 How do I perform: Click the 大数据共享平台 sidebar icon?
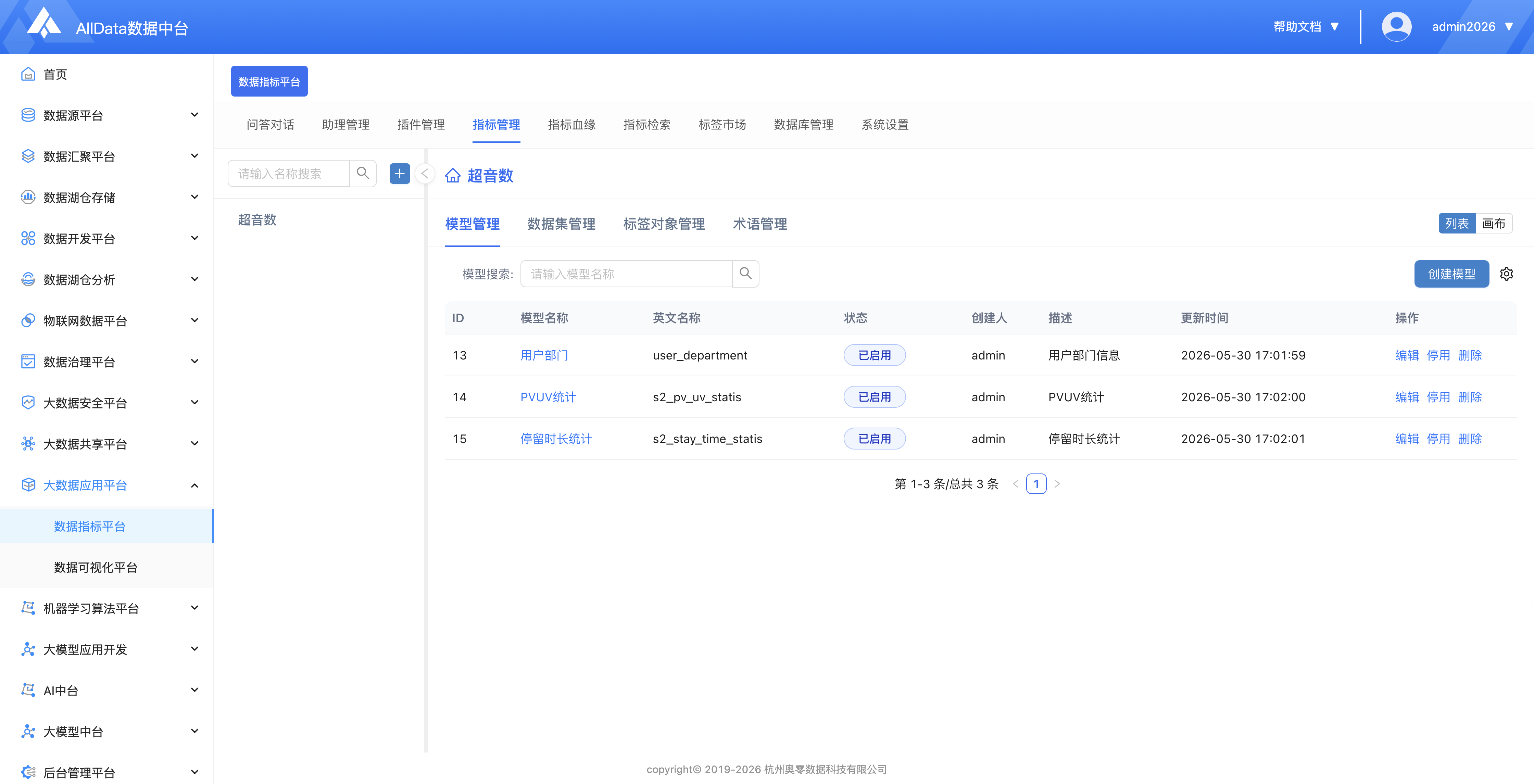(x=28, y=443)
